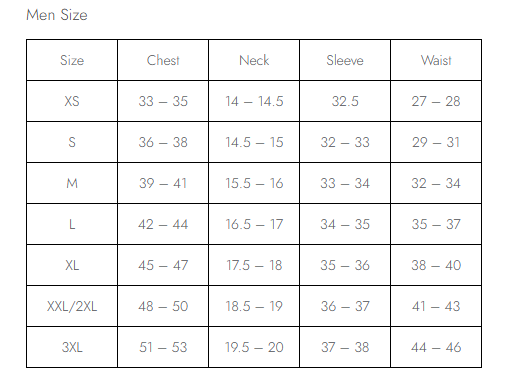Select the 3XL size label
Image resolution: width=508 pixels, height=381 pixels.
click(x=72, y=347)
